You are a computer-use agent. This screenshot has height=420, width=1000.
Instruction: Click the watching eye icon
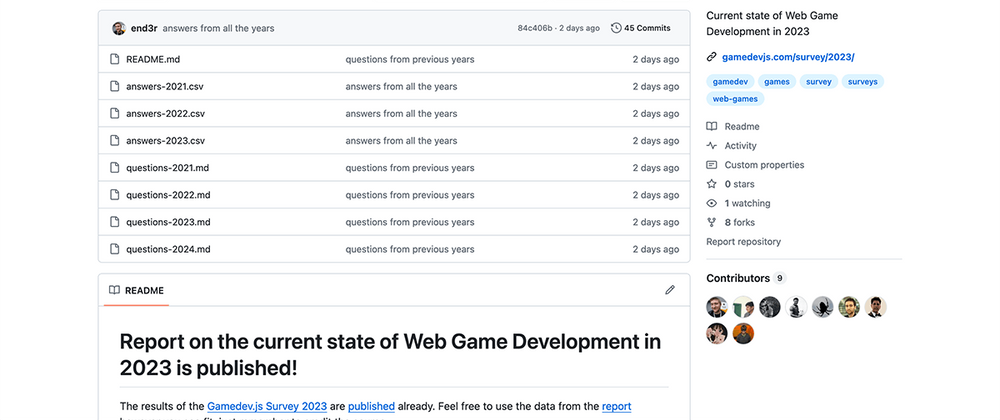tap(712, 203)
